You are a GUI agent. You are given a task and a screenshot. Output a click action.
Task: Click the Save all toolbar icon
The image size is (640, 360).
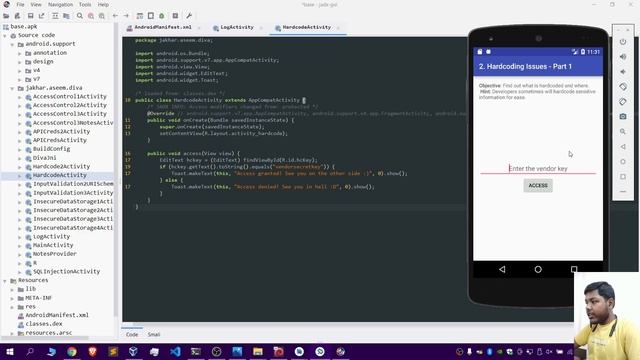click(30, 16)
